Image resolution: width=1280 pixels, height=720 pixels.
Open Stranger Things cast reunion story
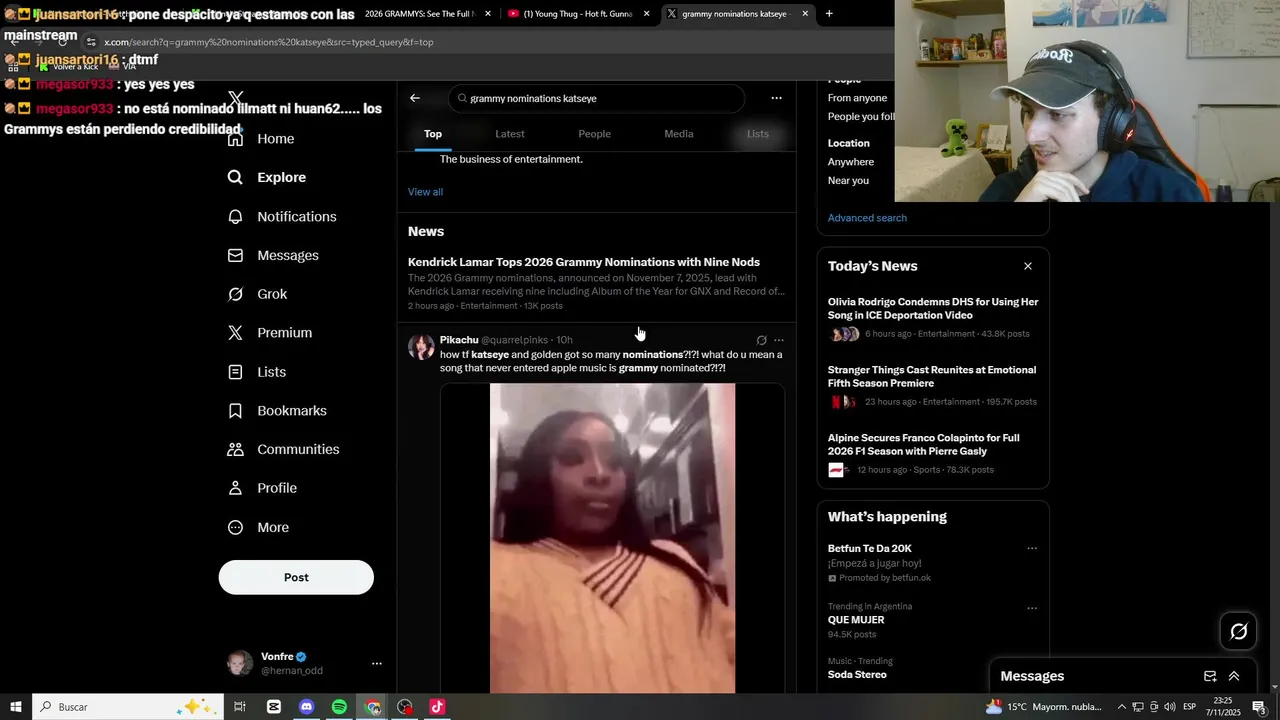pyautogui.click(x=933, y=388)
